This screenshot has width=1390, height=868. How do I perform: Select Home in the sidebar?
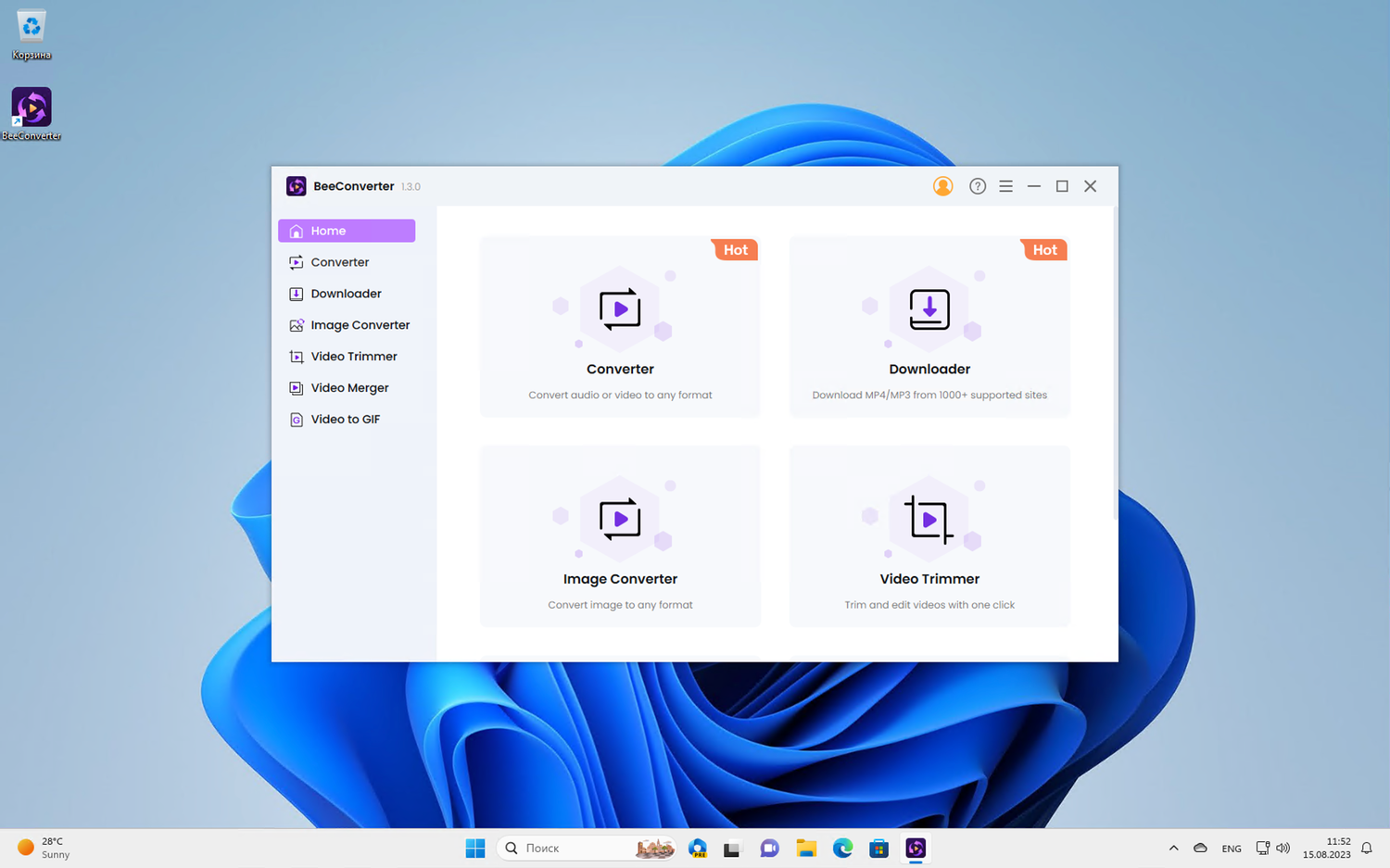[347, 231]
